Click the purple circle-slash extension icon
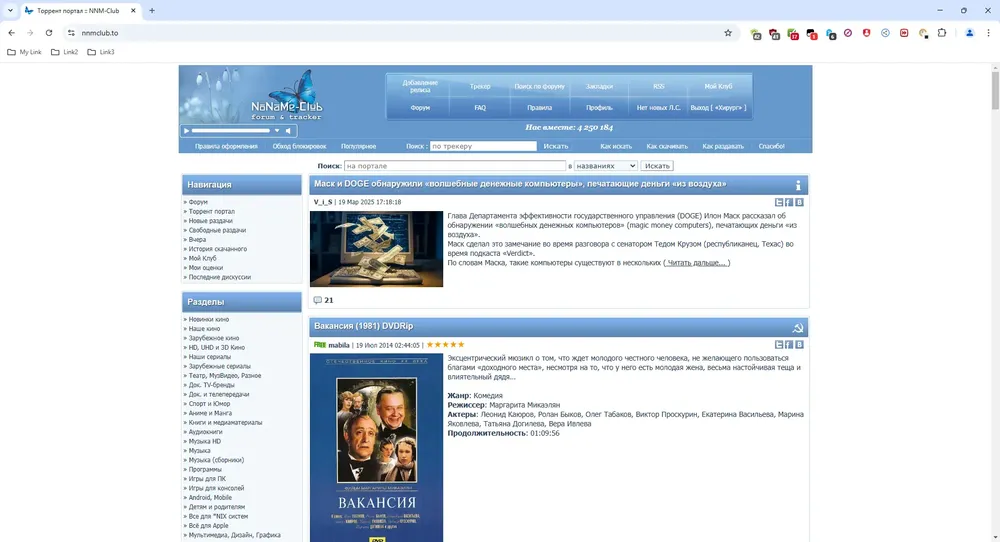The image size is (1000, 542). point(848,33)
